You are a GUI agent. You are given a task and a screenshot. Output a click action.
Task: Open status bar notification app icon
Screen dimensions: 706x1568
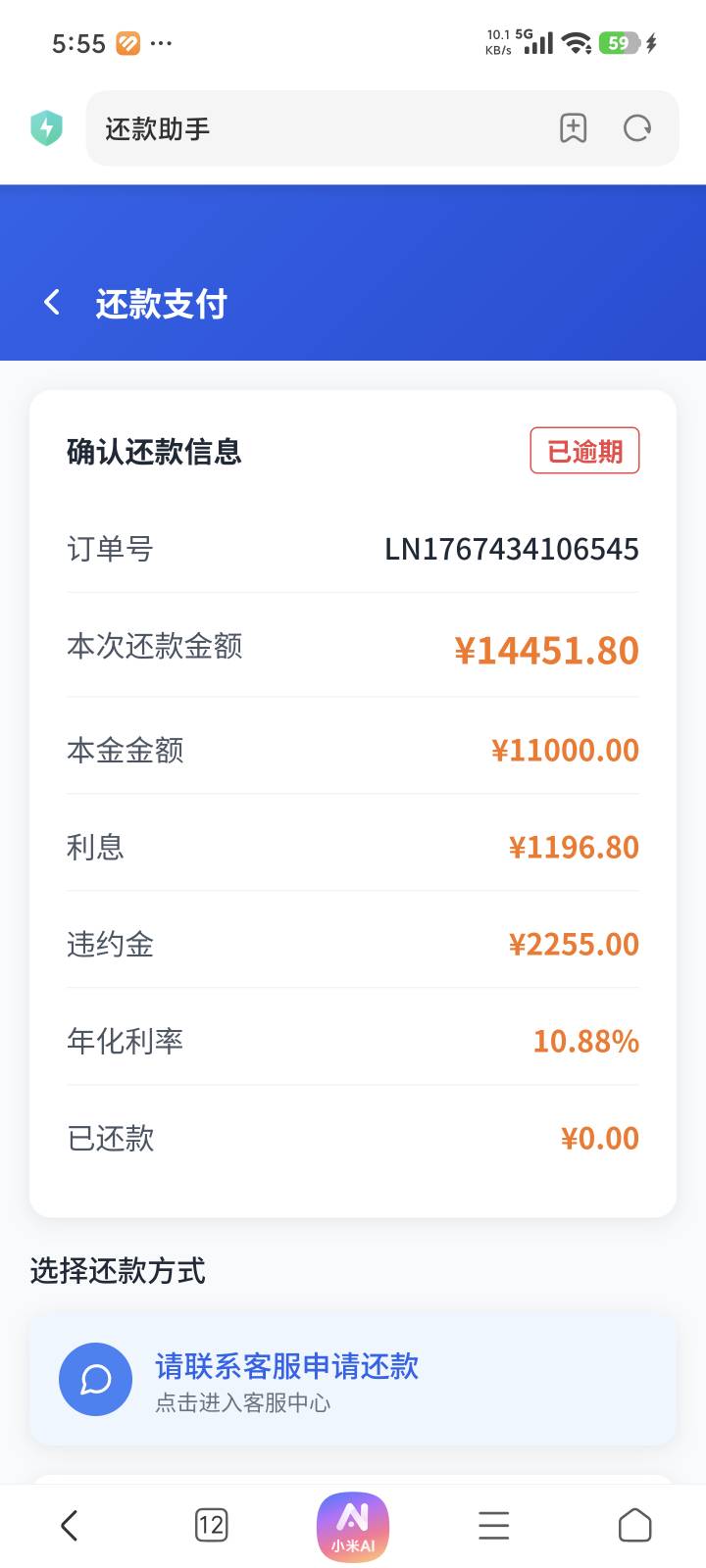click(128, 43)
